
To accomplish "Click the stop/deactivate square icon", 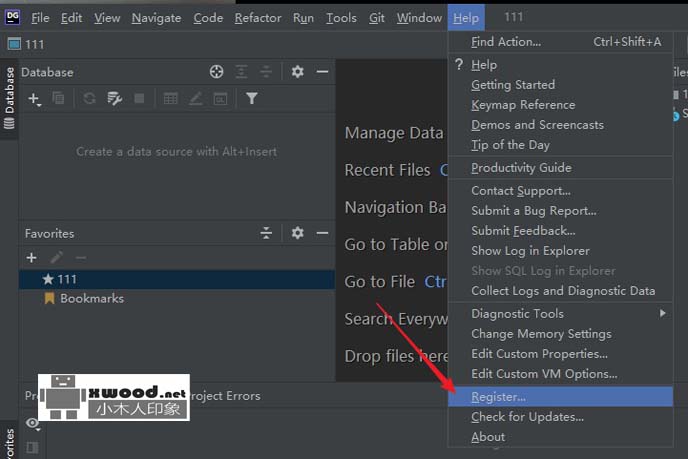I will pos(139,98).
